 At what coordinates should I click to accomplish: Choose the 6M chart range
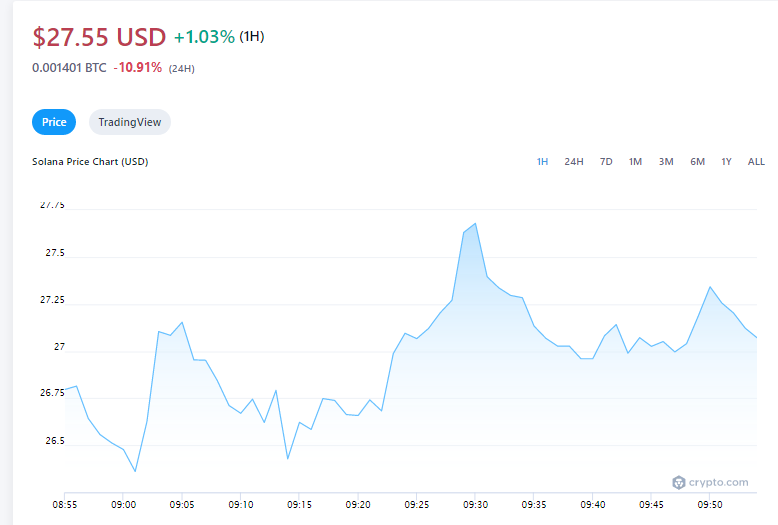(697, 162)
